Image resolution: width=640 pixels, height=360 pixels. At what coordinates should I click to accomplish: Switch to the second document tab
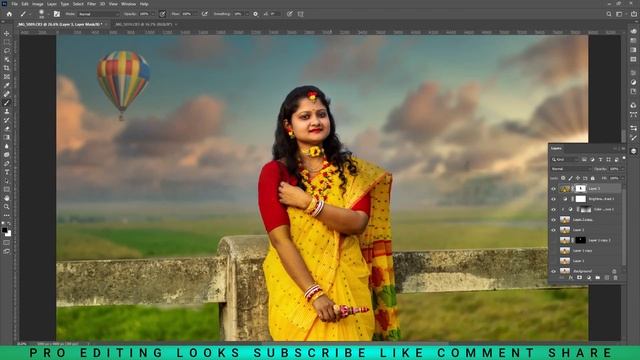tap(144, 24)
